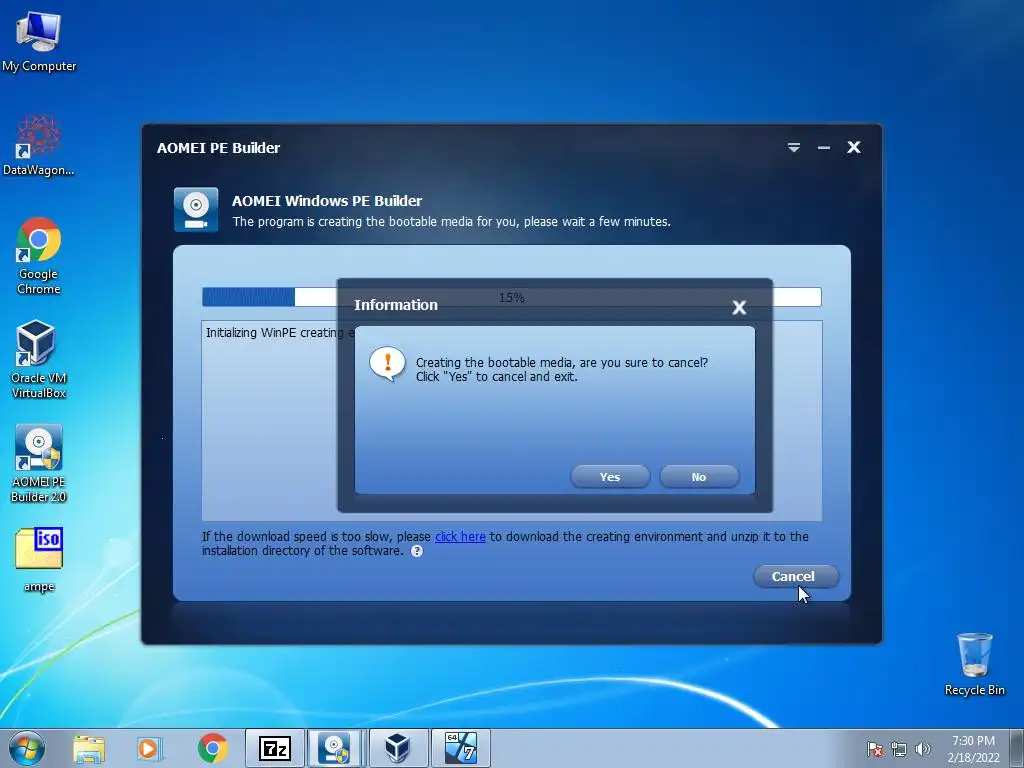Screen dimensions: 1024x768
Task: Click the Action Center flag tray icon
Action: coord(874,749)
